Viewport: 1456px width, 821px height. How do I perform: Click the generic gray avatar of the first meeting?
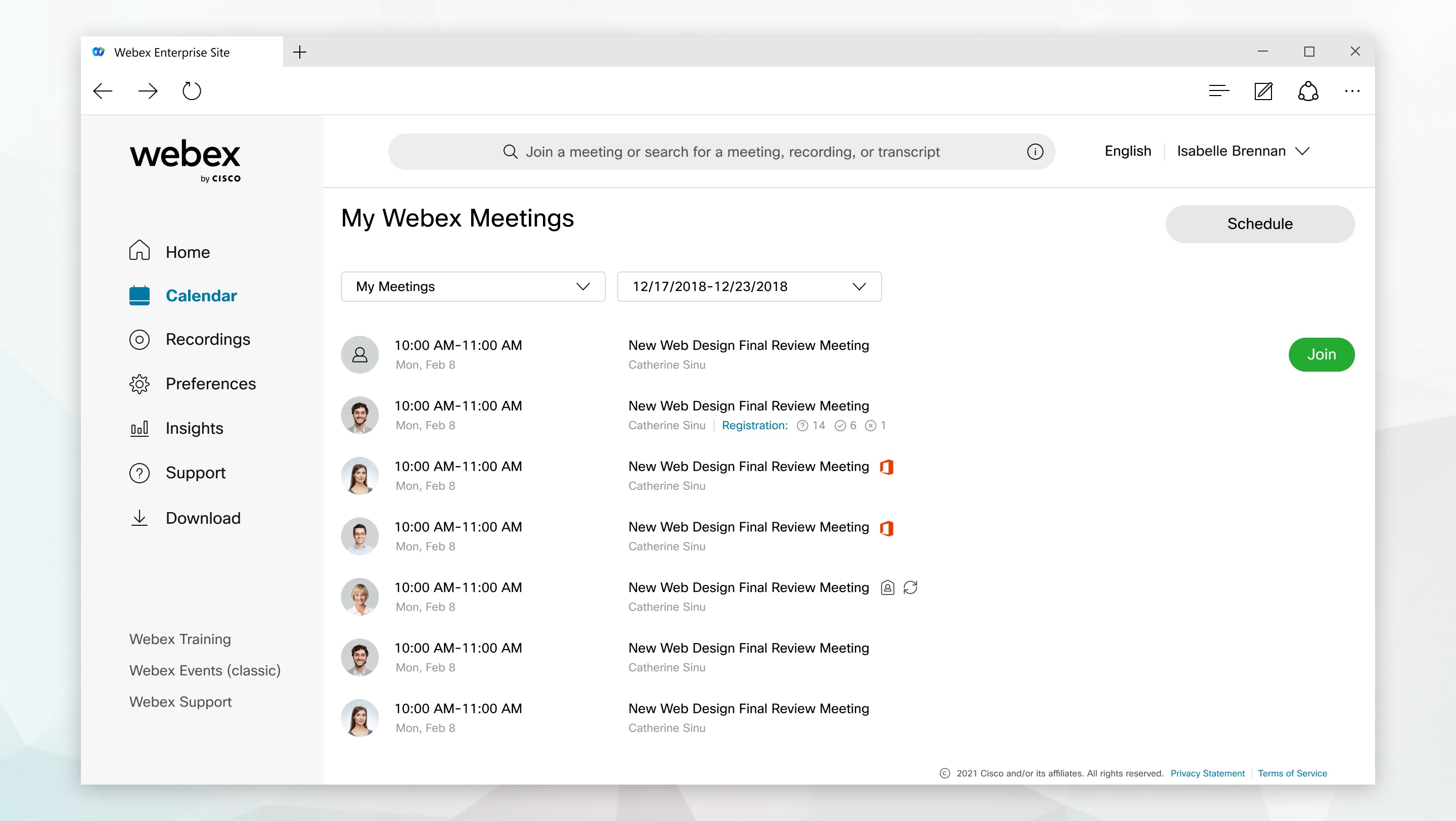pyautogui.click(x=359, y=354)
